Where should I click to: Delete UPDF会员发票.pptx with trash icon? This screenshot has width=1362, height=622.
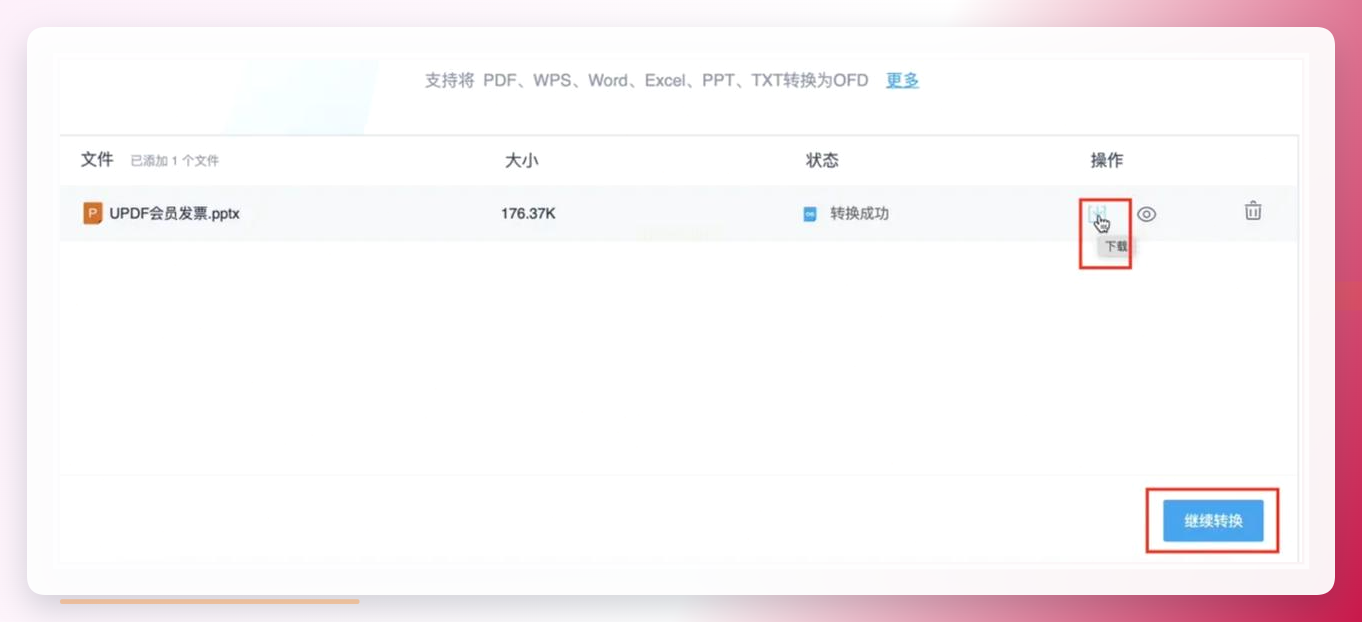1253,211
